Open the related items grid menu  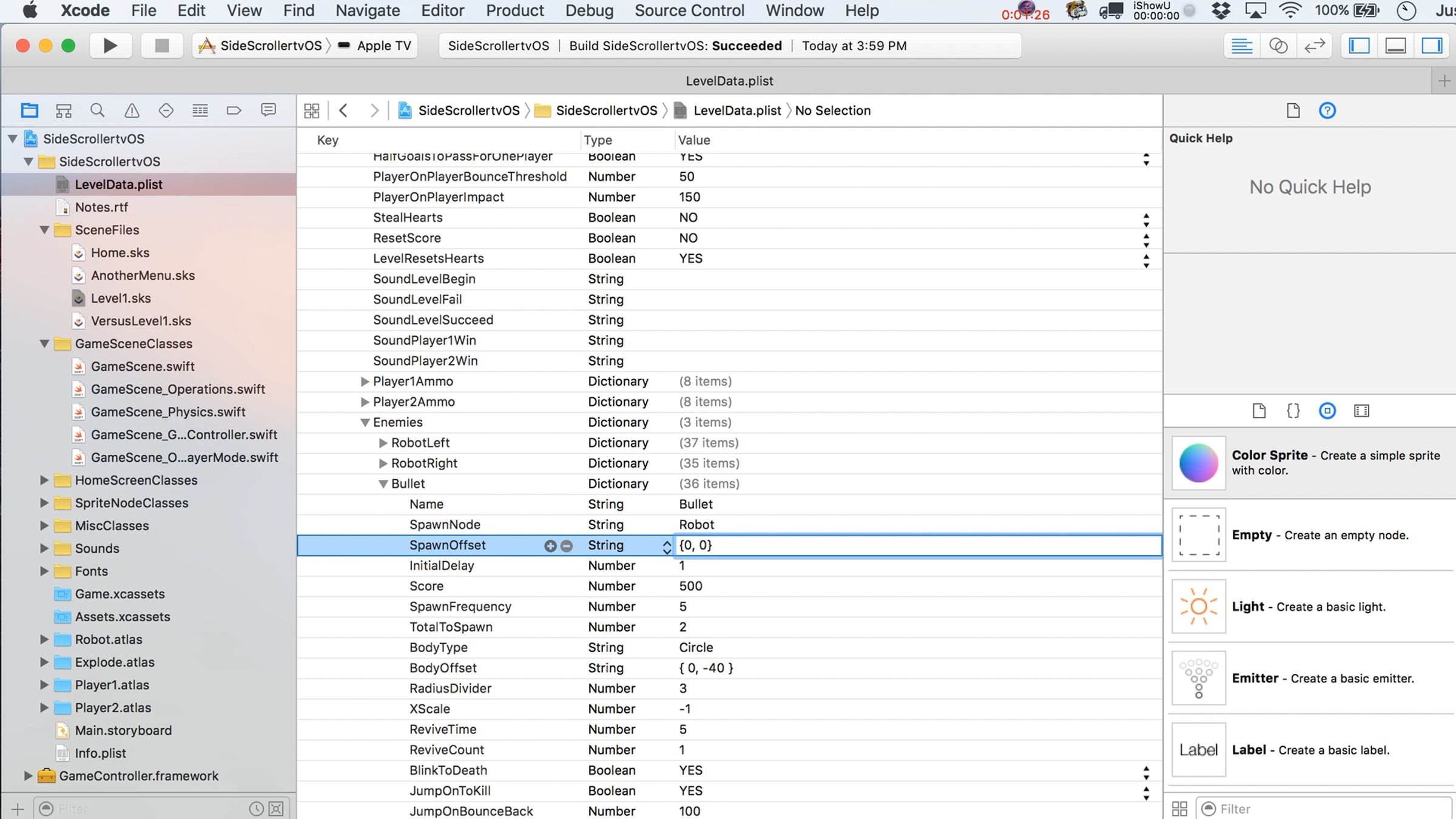pos(312,110)
